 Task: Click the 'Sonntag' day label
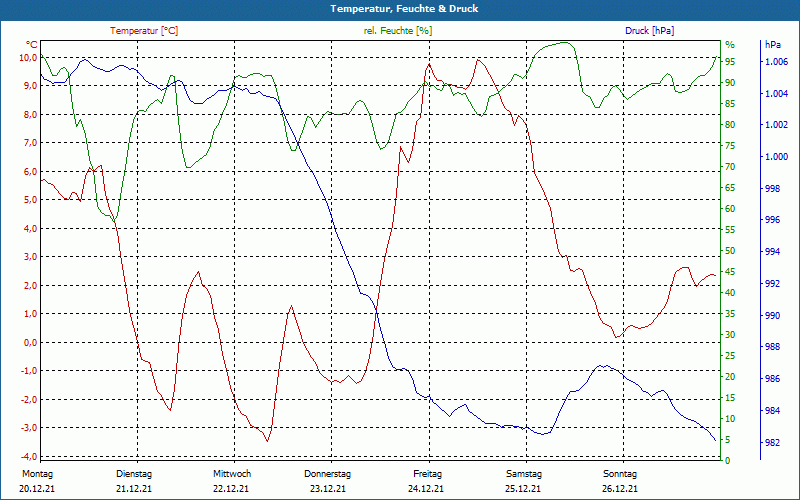pos(620,474)
